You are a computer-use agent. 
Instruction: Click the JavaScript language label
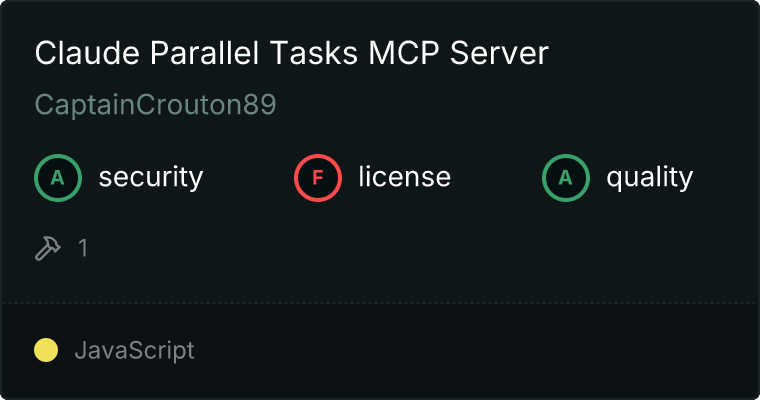coord(134,350)
